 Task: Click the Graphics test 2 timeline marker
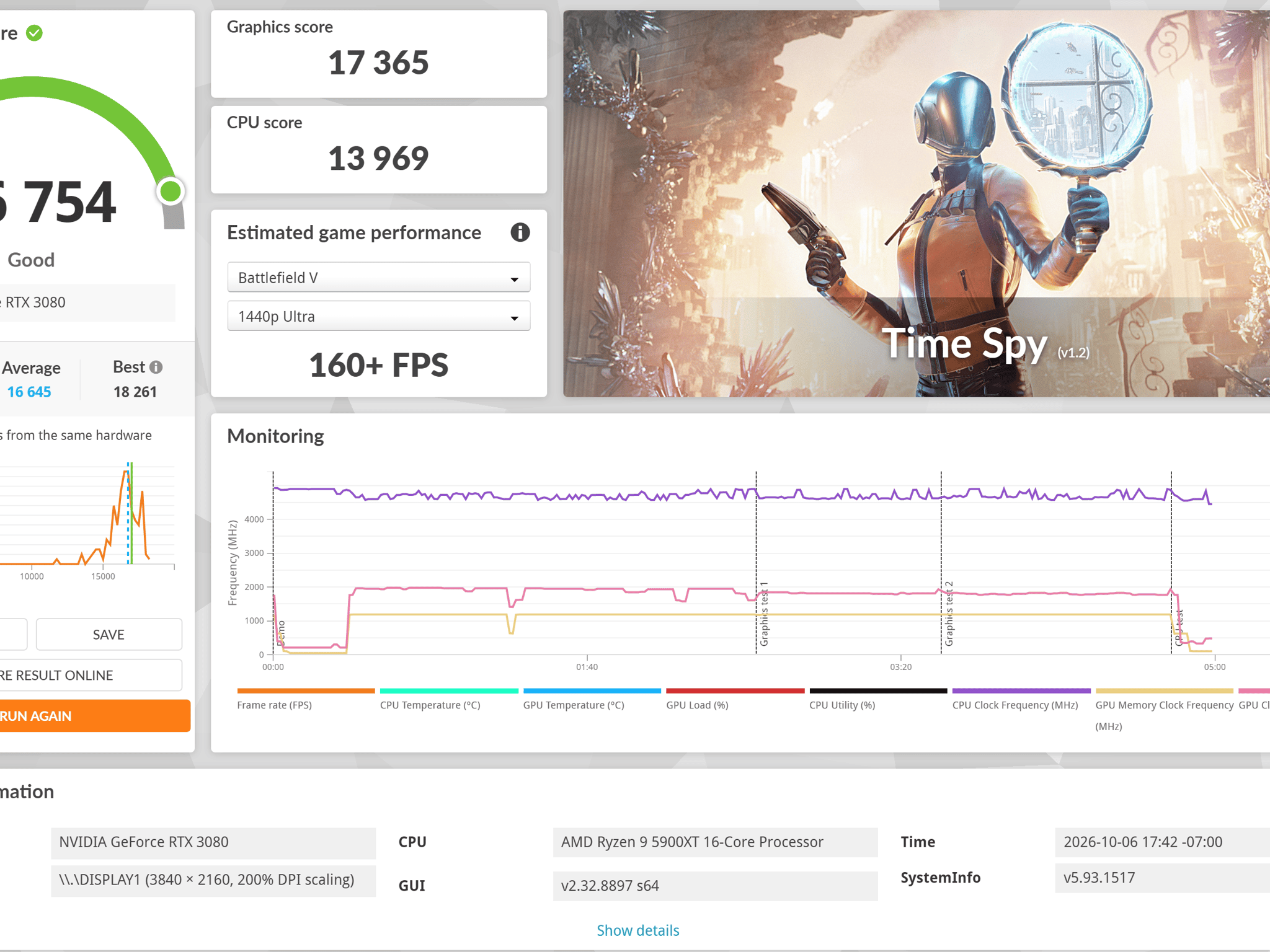pyautogui.click(x=949, y=614)
